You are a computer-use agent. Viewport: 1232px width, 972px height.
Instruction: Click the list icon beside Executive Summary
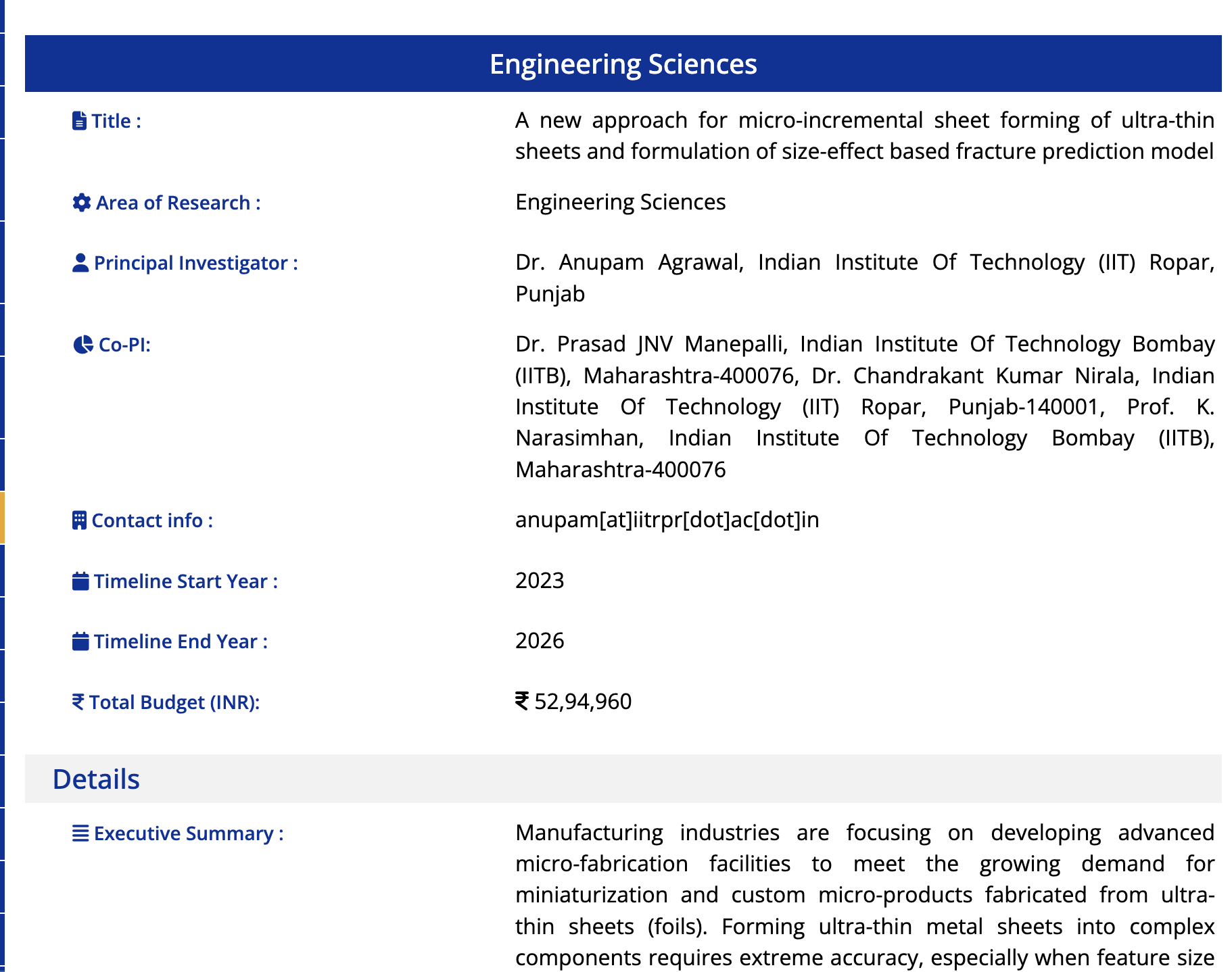(x=80, y=833)
